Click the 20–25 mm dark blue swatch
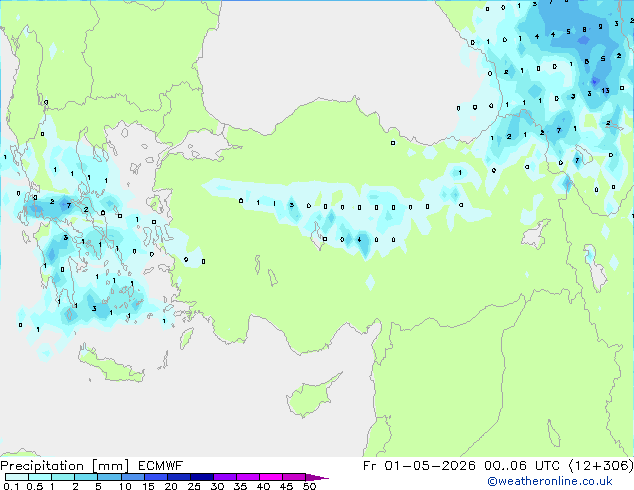 [178, 477]
